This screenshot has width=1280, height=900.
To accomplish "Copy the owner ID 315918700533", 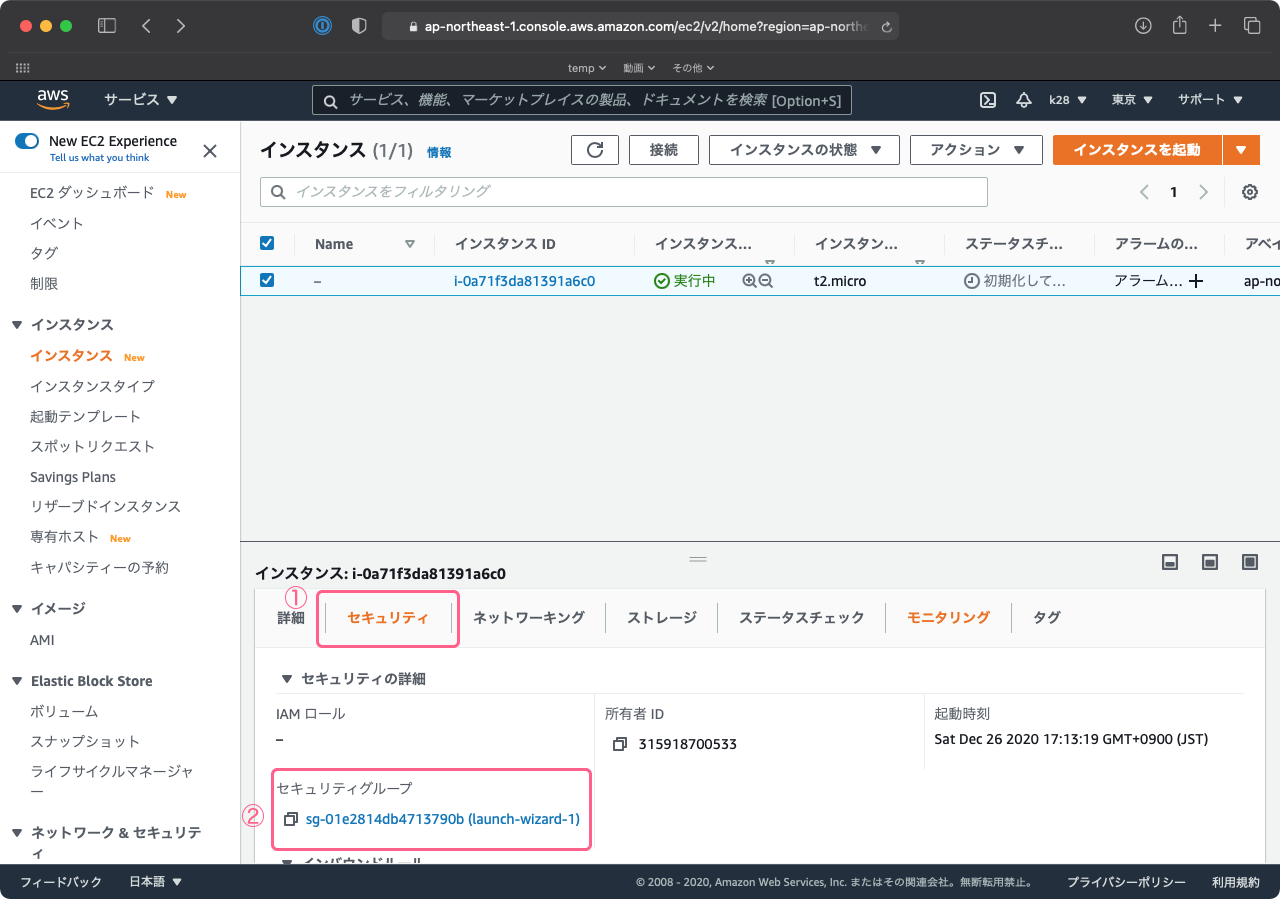I will (x=620, y=744).
